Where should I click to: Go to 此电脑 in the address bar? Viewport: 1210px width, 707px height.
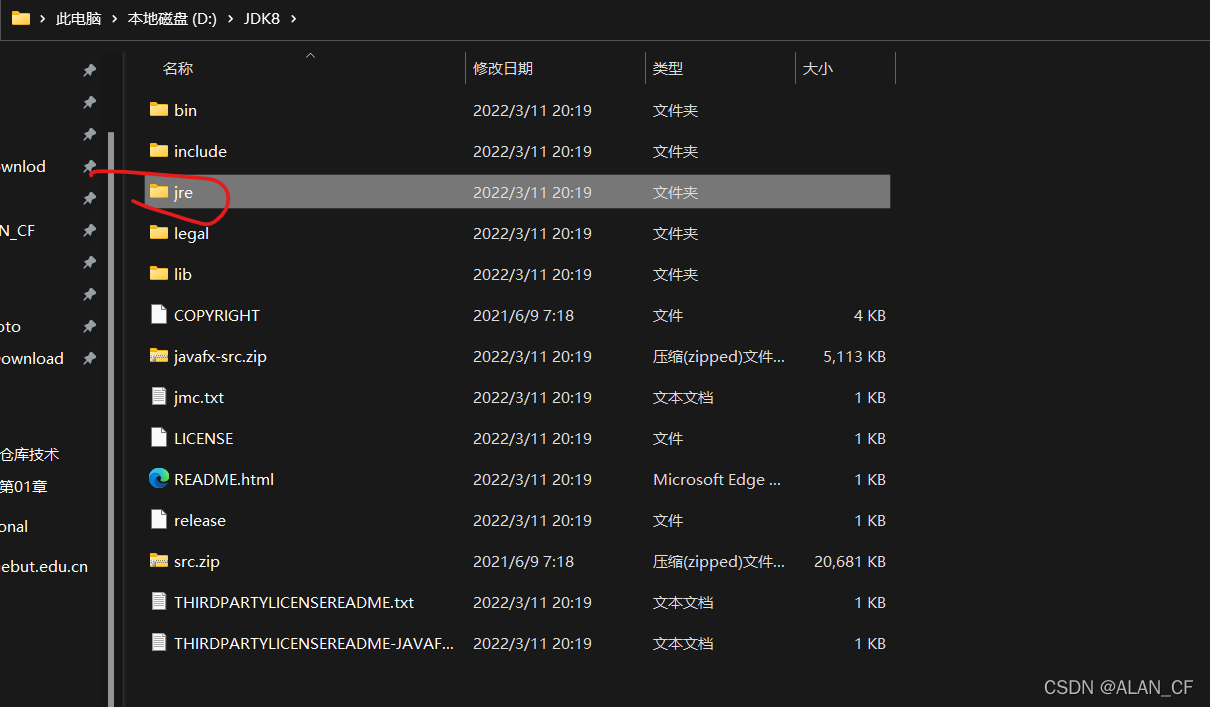point(78,19)
